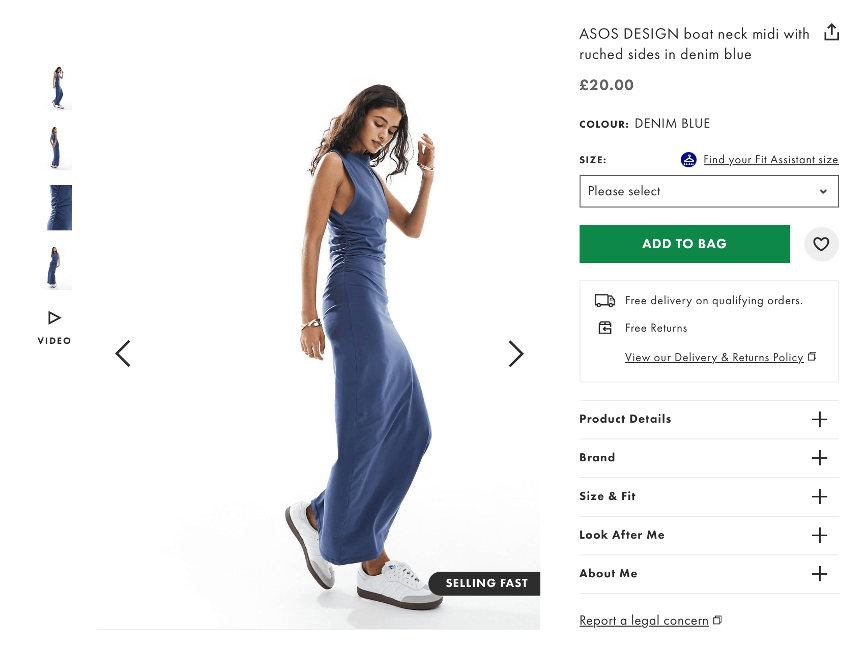This screenshot has height=648, width=866.
Task: Open Find your Fit Assistant size
Action: [770, 159]
